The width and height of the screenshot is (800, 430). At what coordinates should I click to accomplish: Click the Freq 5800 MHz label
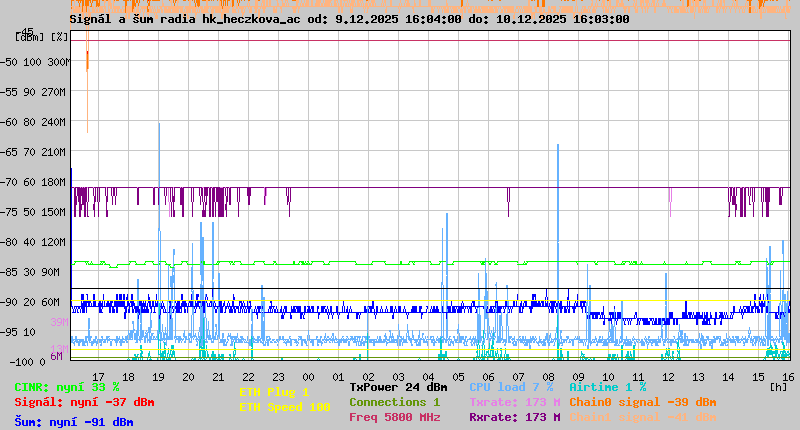394,417
